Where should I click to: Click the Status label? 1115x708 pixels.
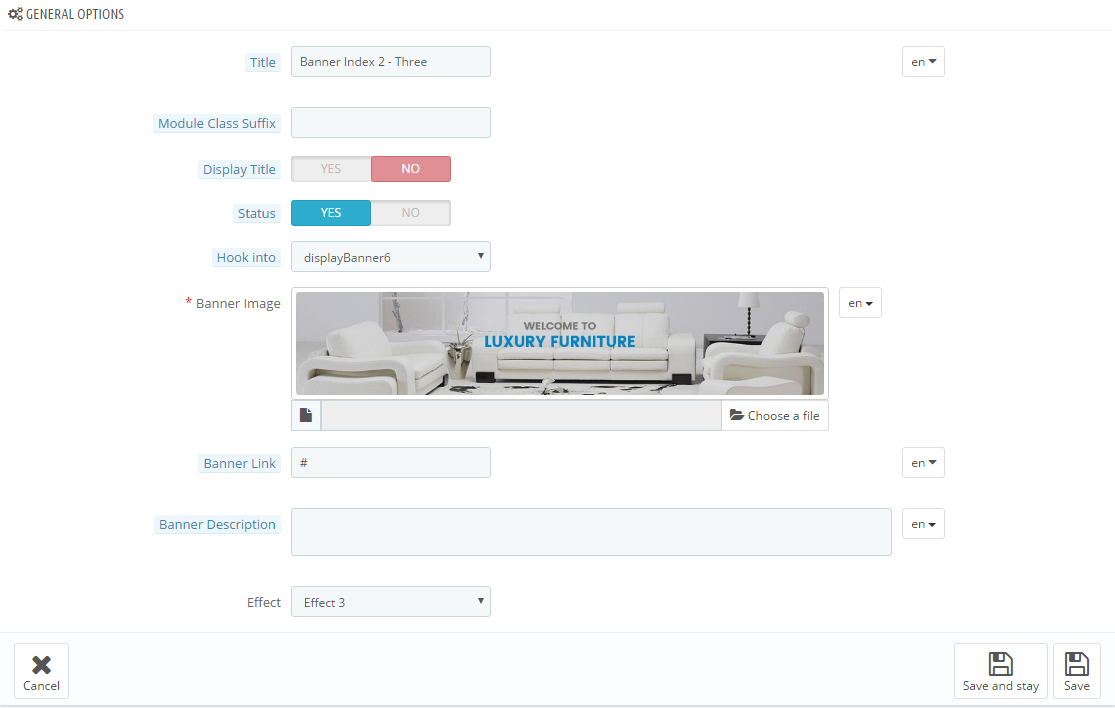(257, 214)
